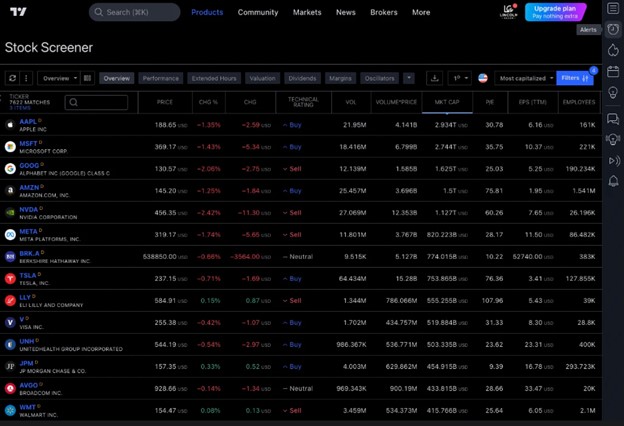Click the JP Morgan logo in JPM row
This screenshot has height=426, width=624.
click(10, 367)
